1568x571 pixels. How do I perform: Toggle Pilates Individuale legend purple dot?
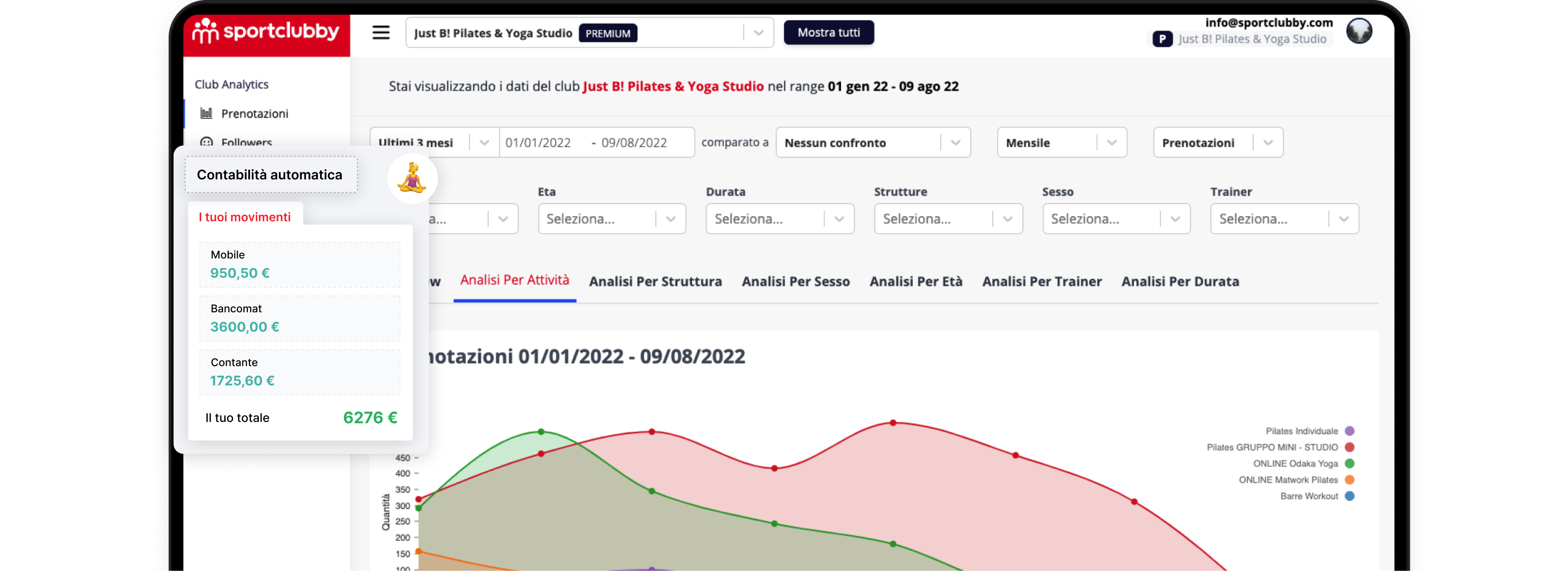pos(1349,431)
